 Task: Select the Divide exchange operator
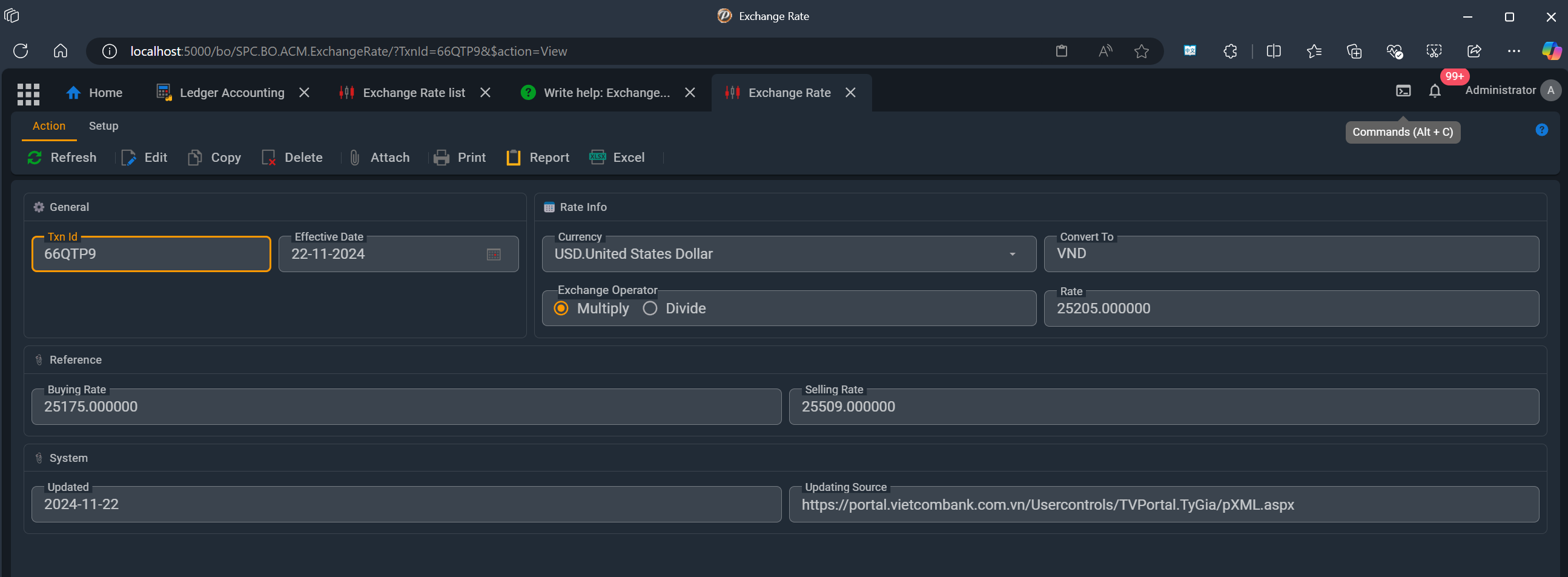click(650, 309)
